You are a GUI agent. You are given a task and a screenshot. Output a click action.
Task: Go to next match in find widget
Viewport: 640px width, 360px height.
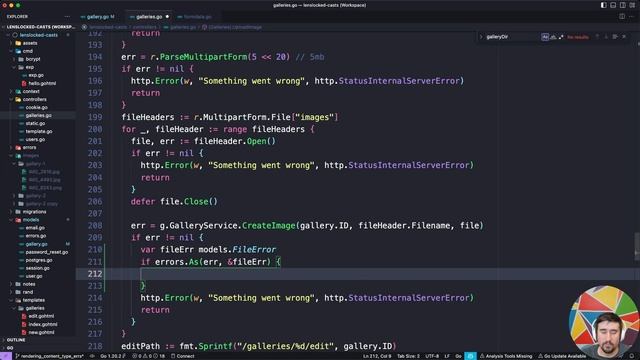pos(606,37)
